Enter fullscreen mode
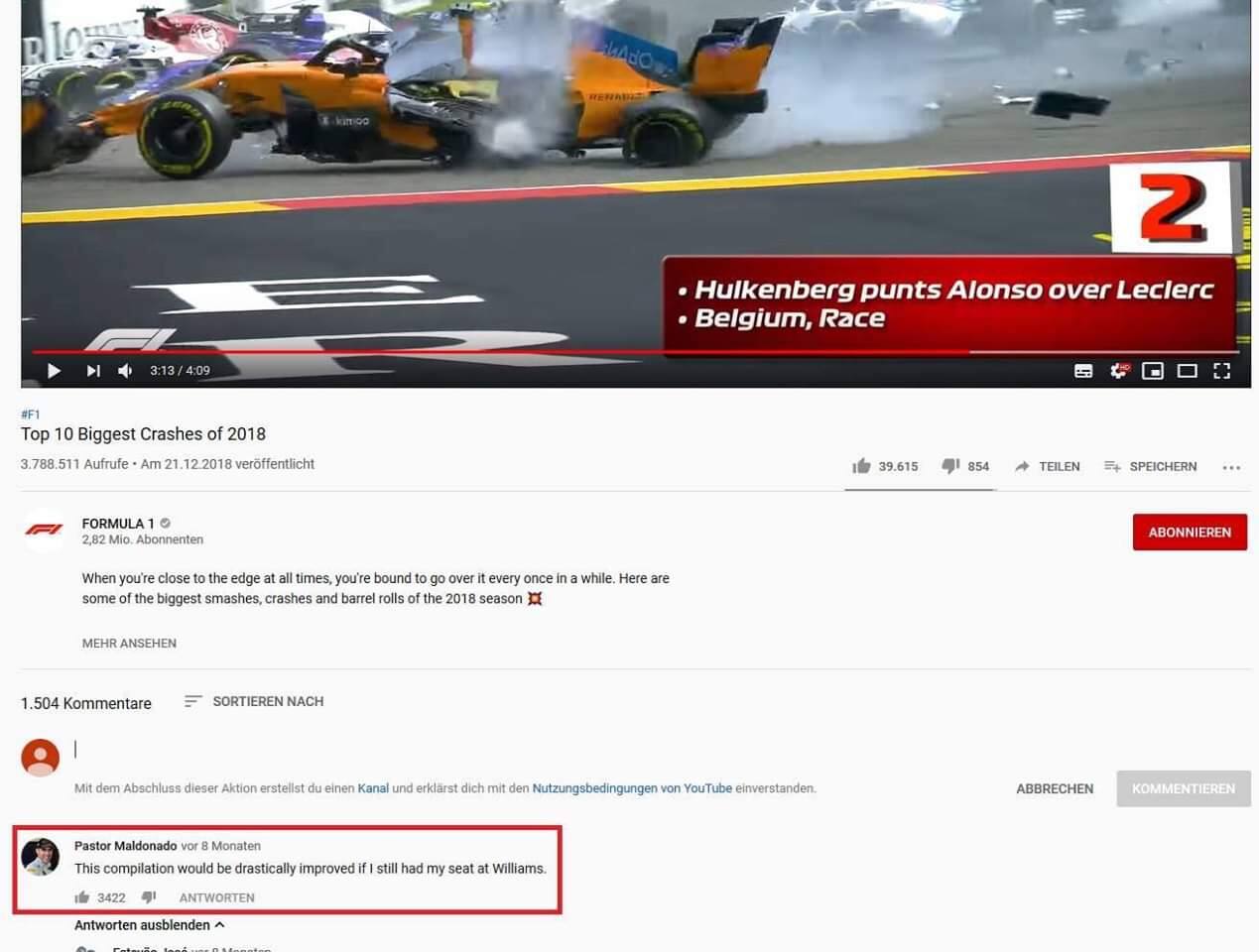Viewport: 1259px width, 952px height. [x=1222, y=371]
